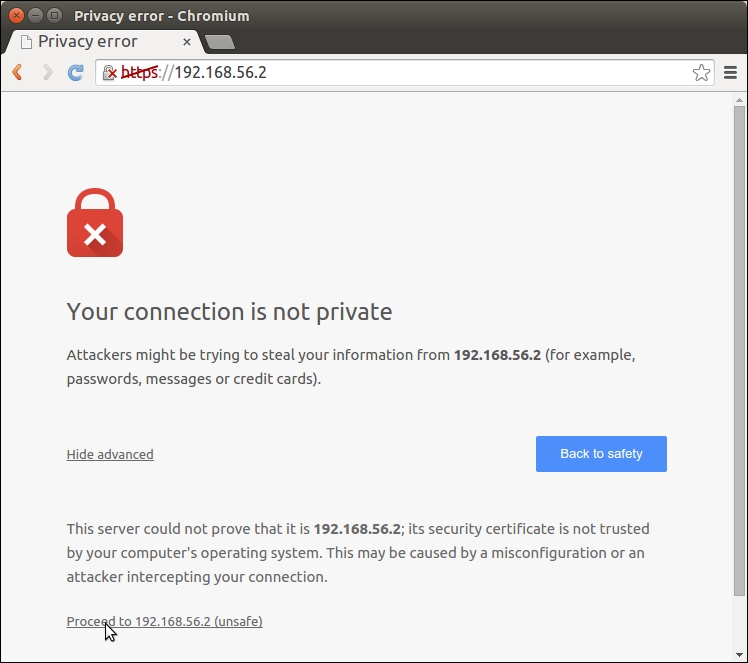This screenshot has height=663, width=748.
Task: Reload the current page
Action: pos(75,72)
